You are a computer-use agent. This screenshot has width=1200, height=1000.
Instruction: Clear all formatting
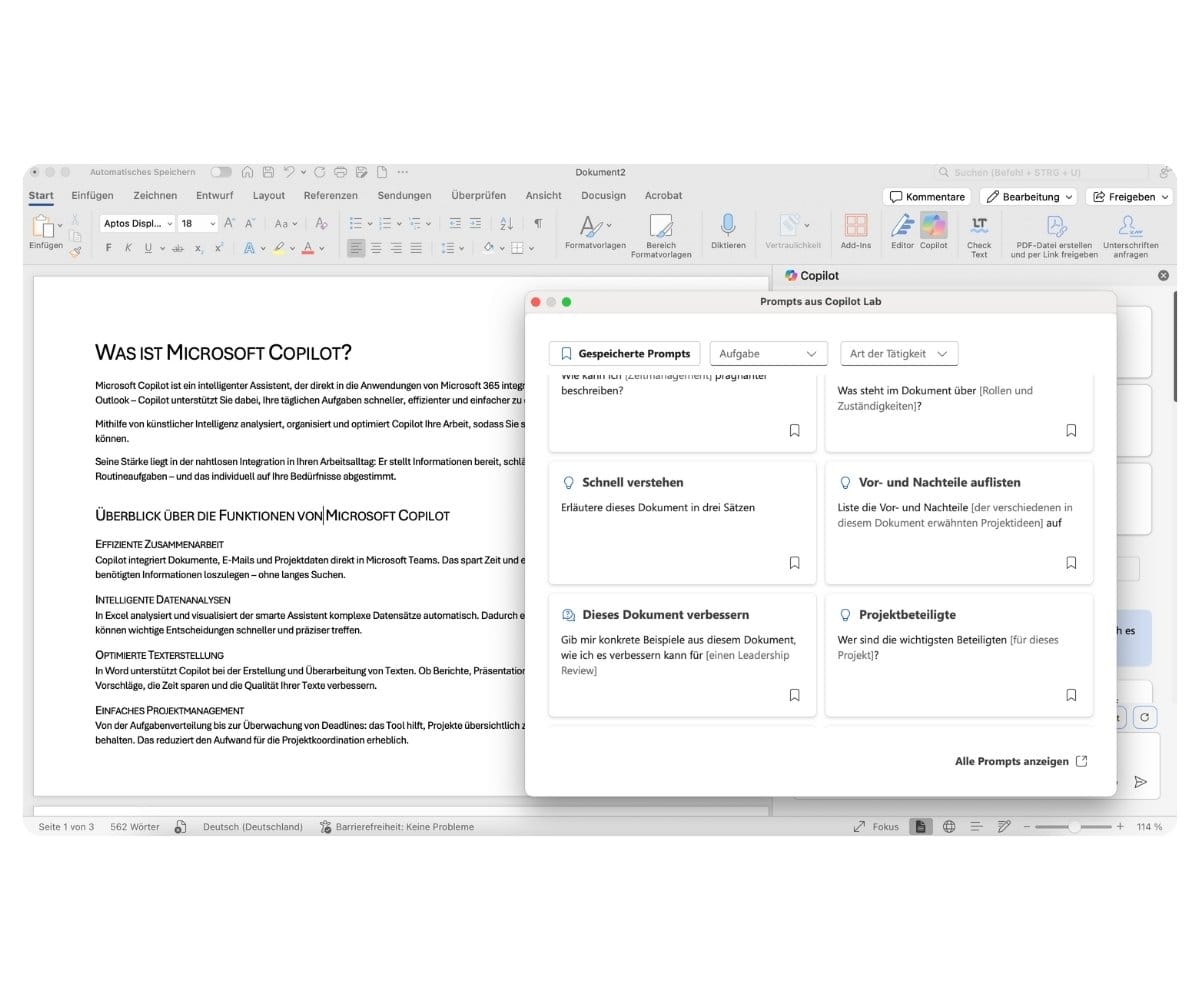[322, 224]
